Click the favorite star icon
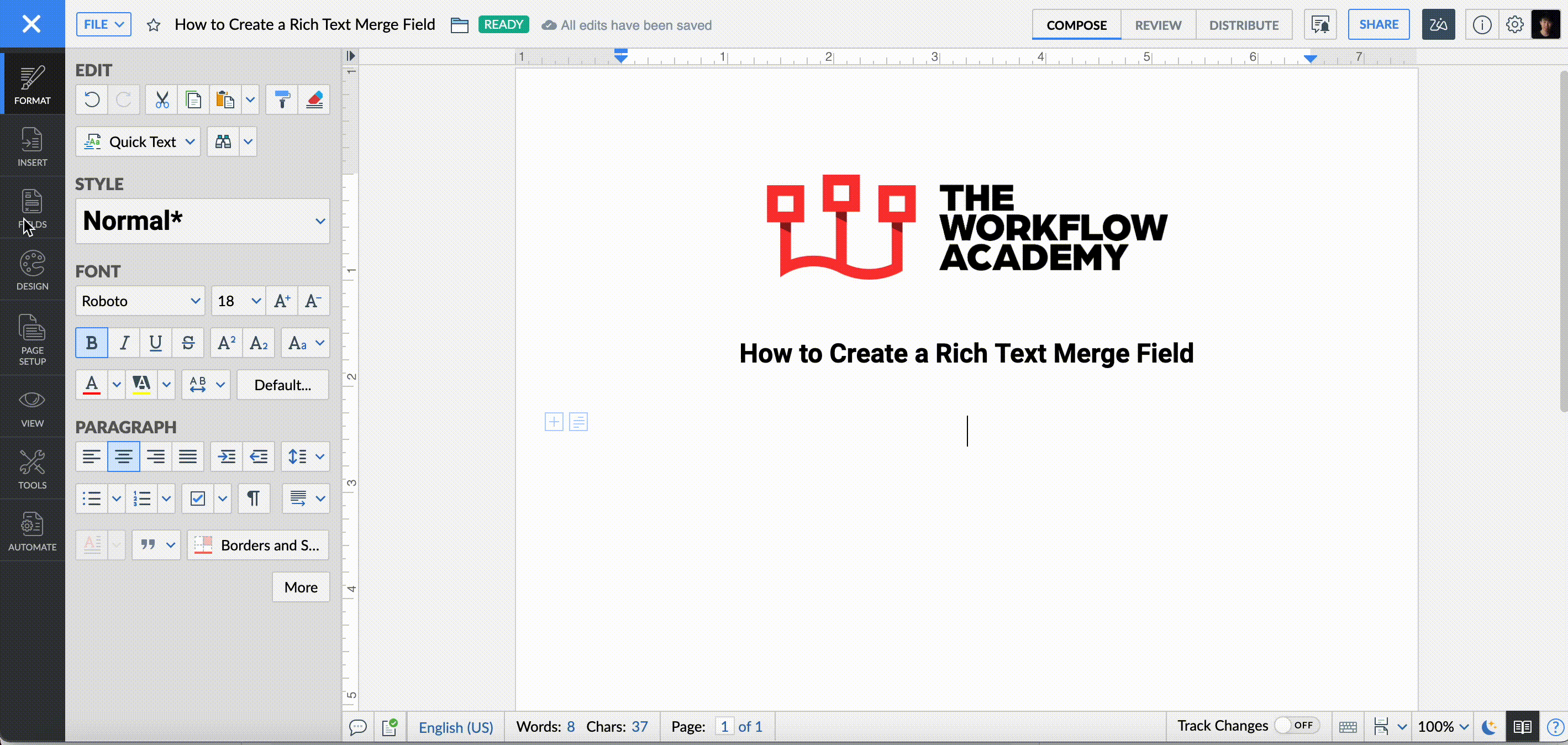The width and height of the screenshot is (1568, 745). pyautogui.click(x=154, y=25)
